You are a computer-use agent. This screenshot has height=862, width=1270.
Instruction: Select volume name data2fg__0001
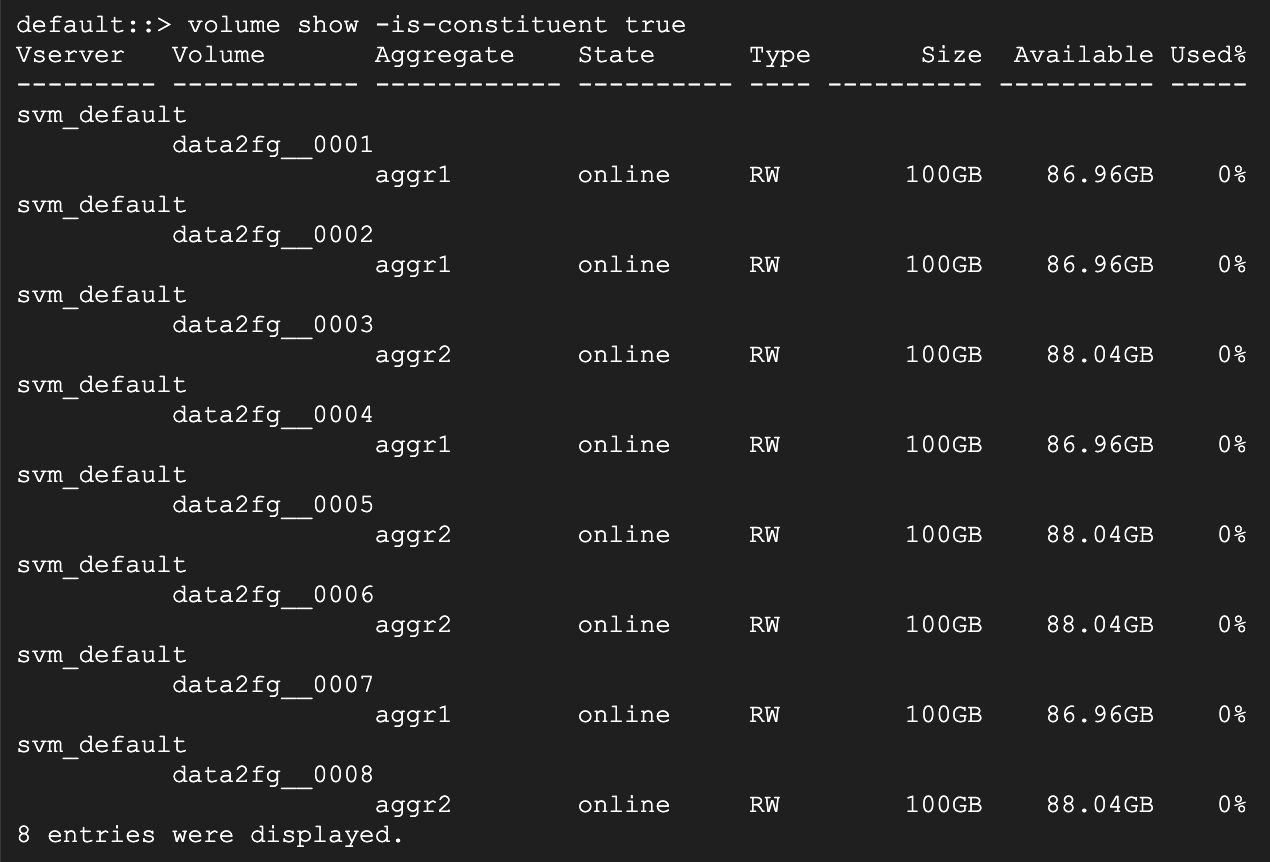coord(272,144)
